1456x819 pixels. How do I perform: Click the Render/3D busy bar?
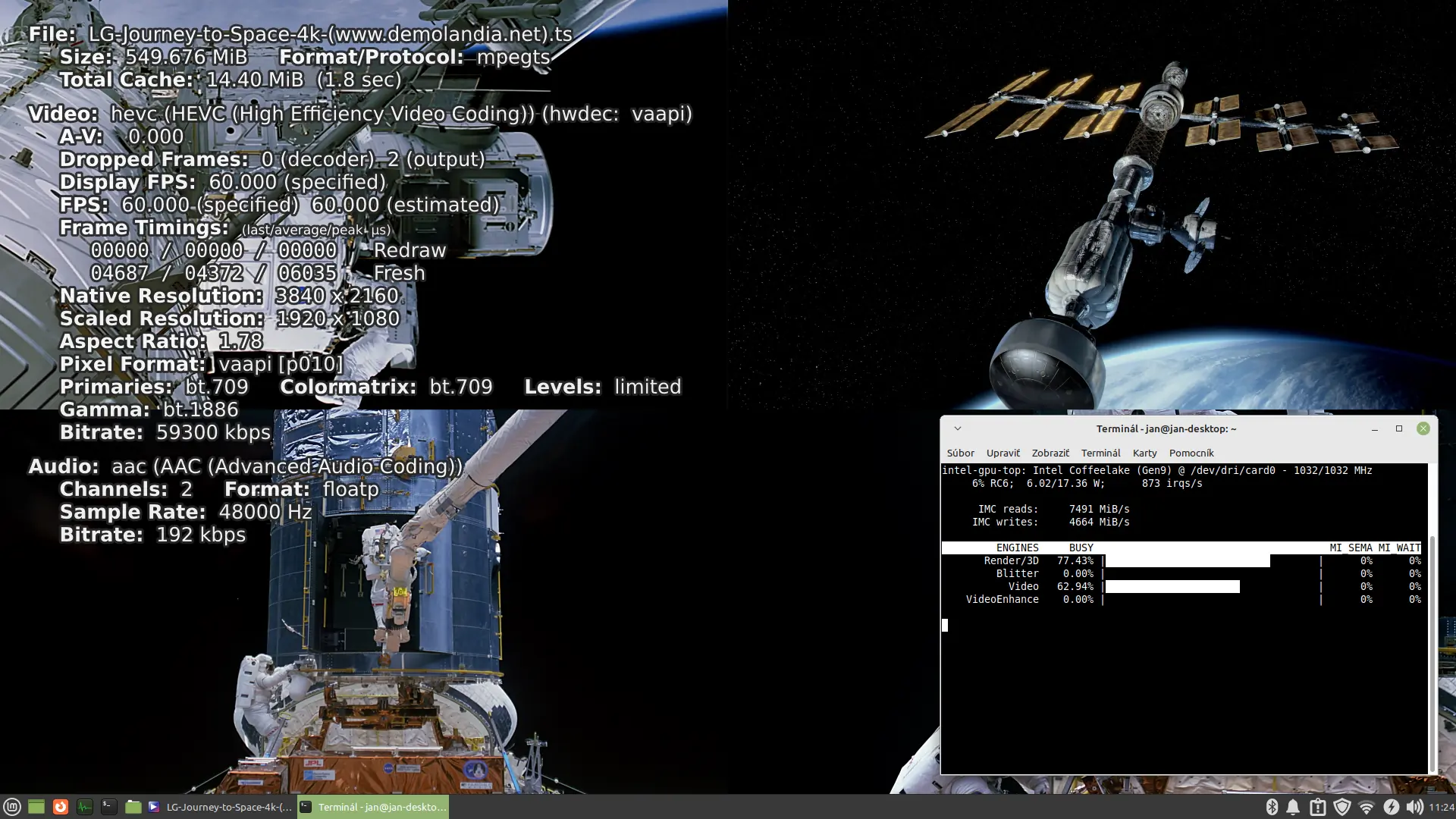(x=1188, y=560)
